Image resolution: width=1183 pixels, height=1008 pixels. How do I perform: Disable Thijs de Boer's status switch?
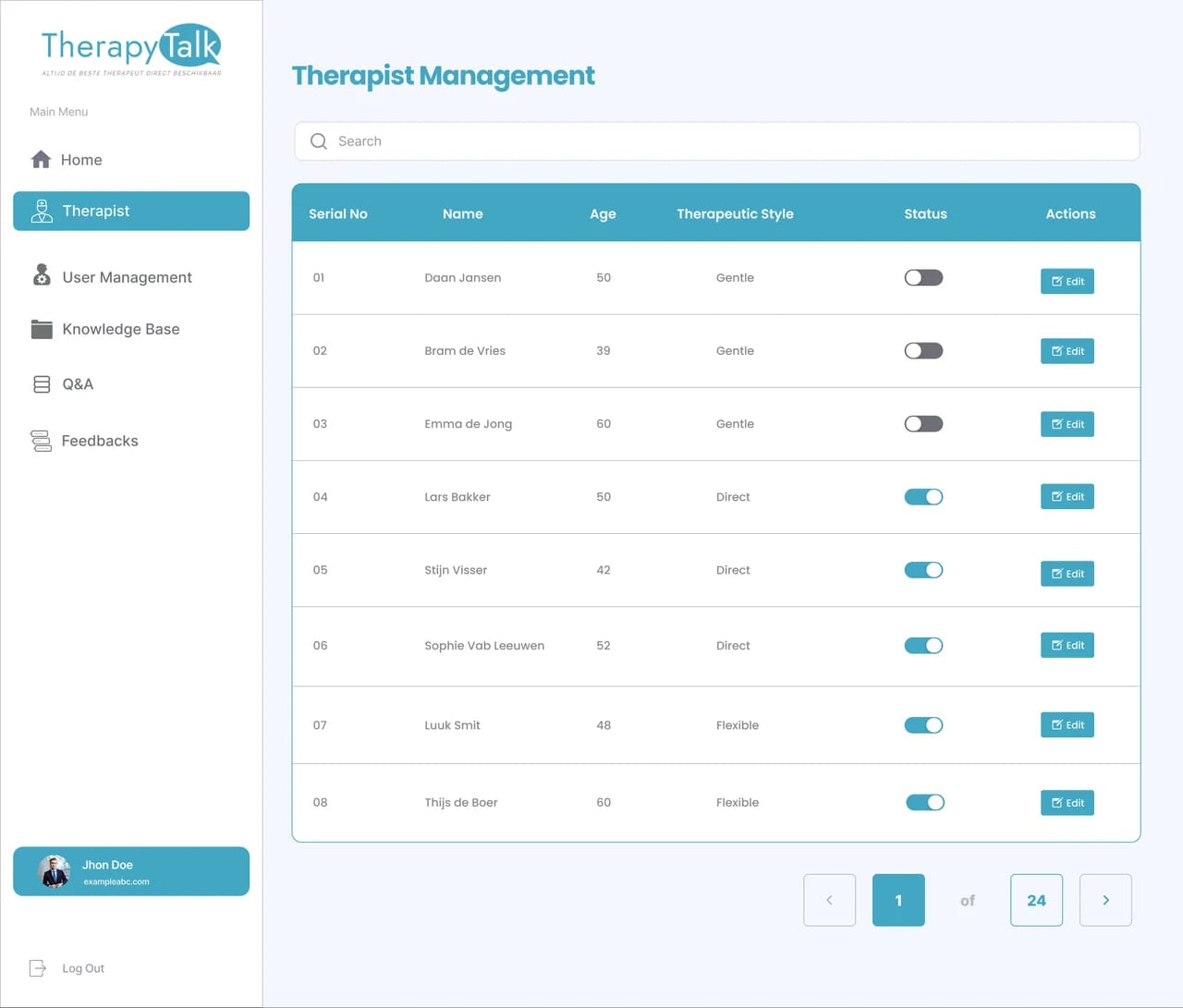[925, 803]
